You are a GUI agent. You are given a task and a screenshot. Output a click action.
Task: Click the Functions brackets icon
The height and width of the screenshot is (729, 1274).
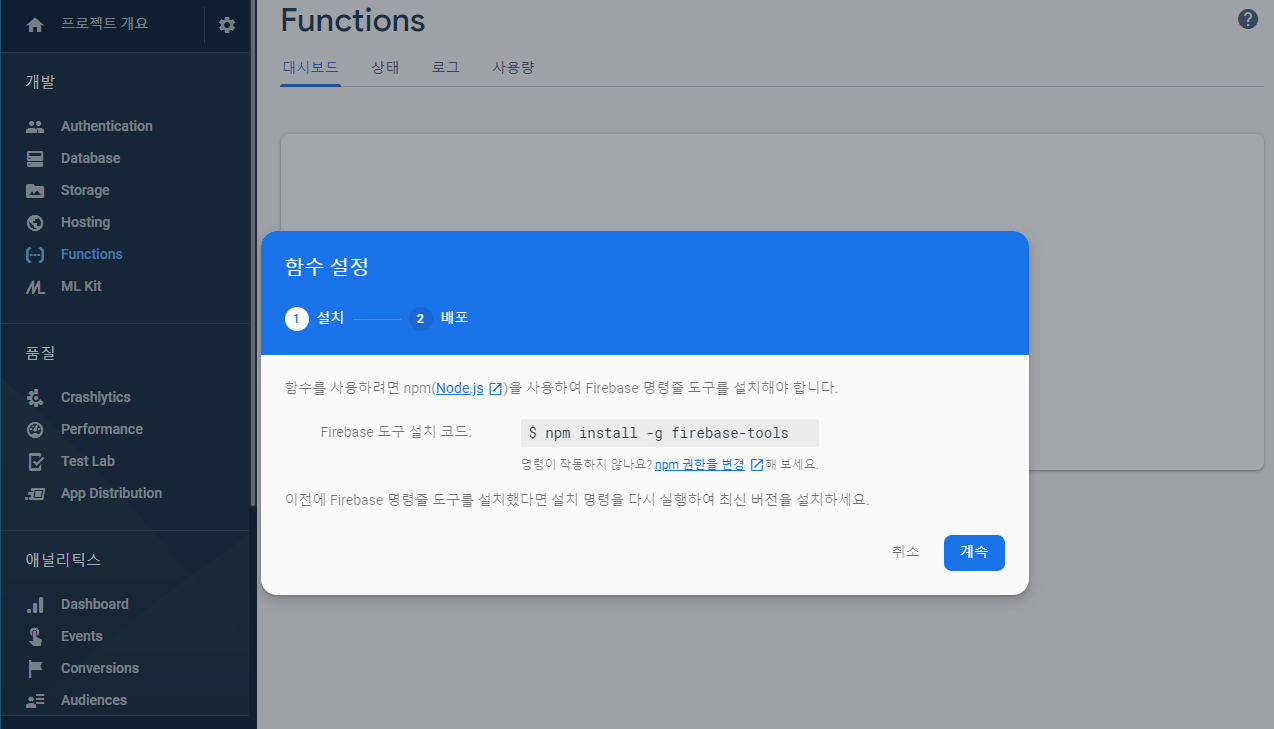click(35, 254)
